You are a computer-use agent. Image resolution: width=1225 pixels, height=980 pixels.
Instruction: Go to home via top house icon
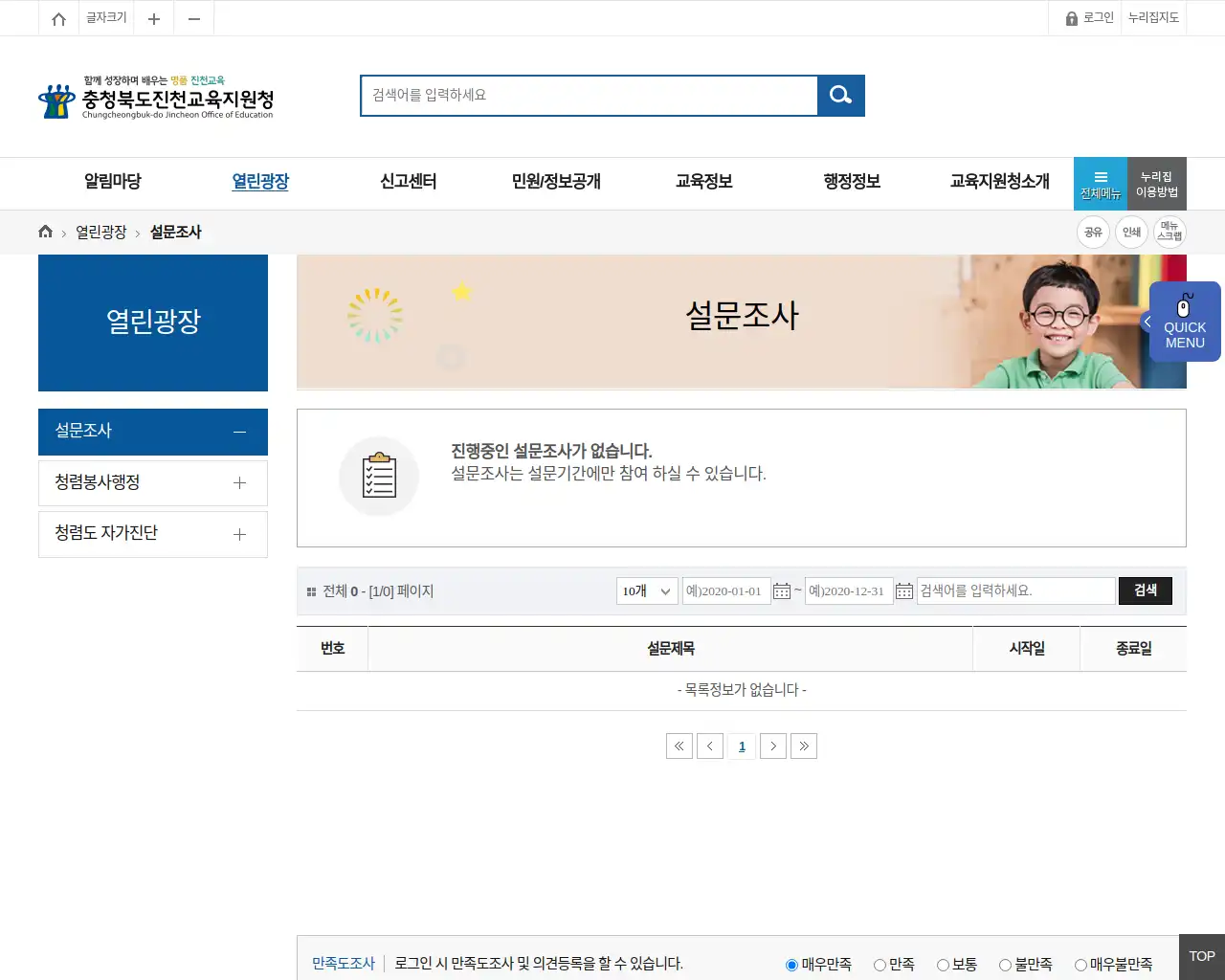tap(58, 18)
